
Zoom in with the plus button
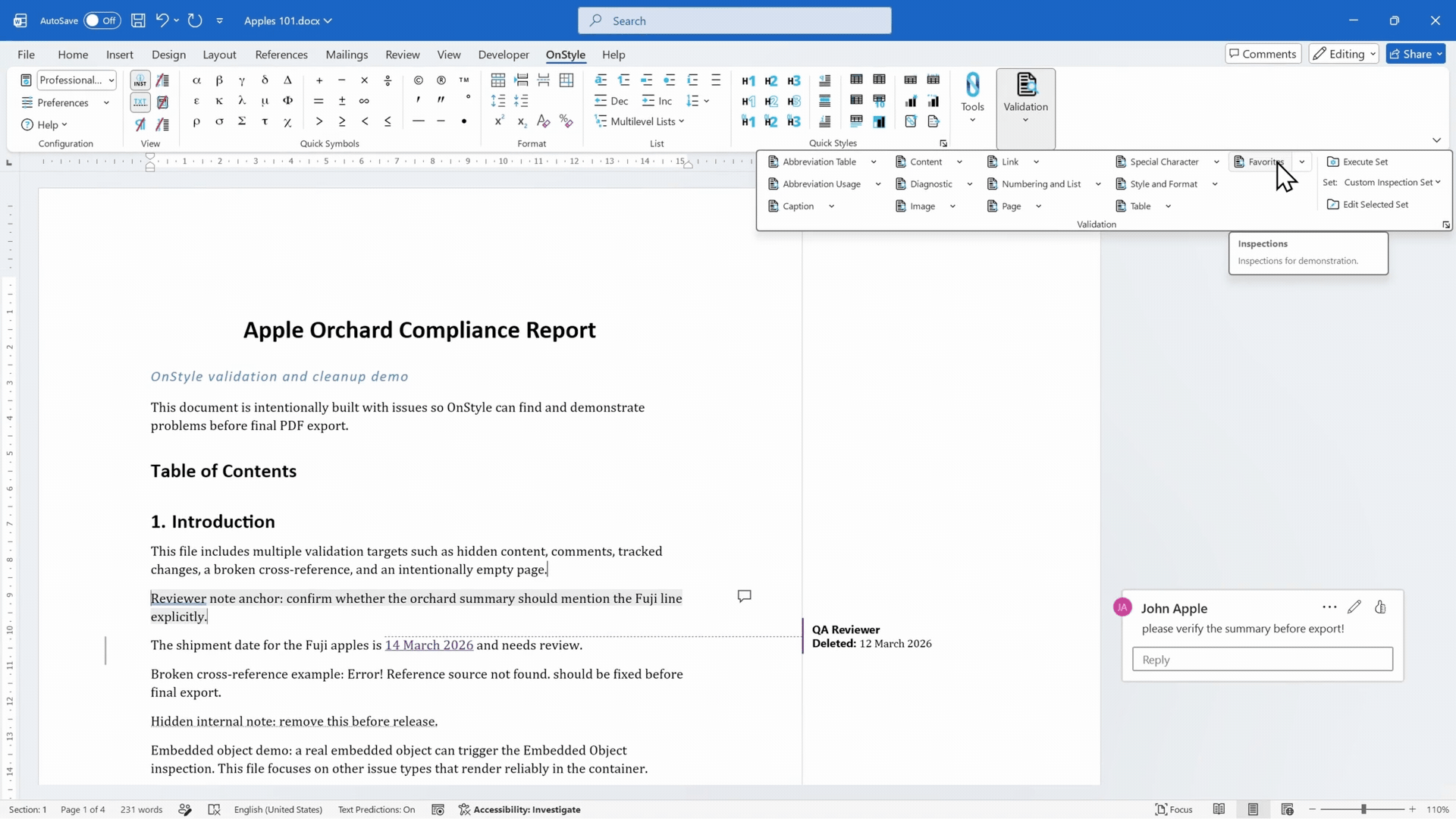1413,809
